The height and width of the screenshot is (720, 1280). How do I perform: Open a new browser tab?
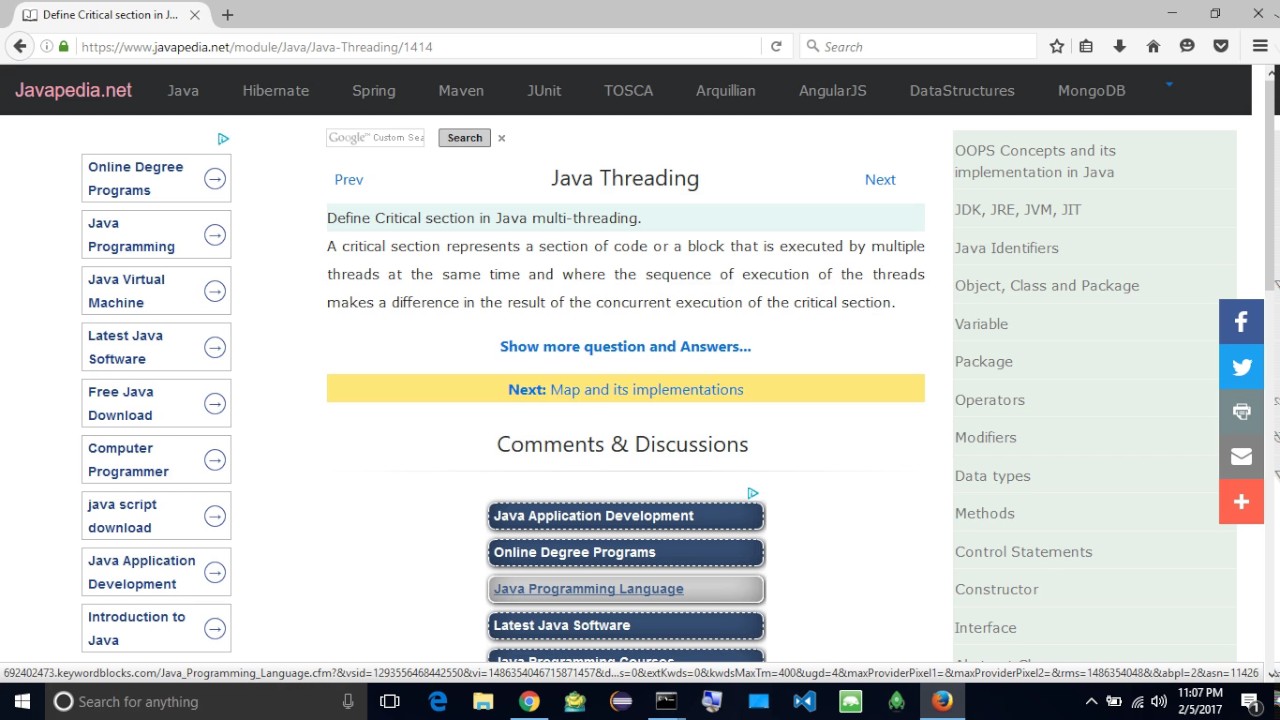pos(227,15)
